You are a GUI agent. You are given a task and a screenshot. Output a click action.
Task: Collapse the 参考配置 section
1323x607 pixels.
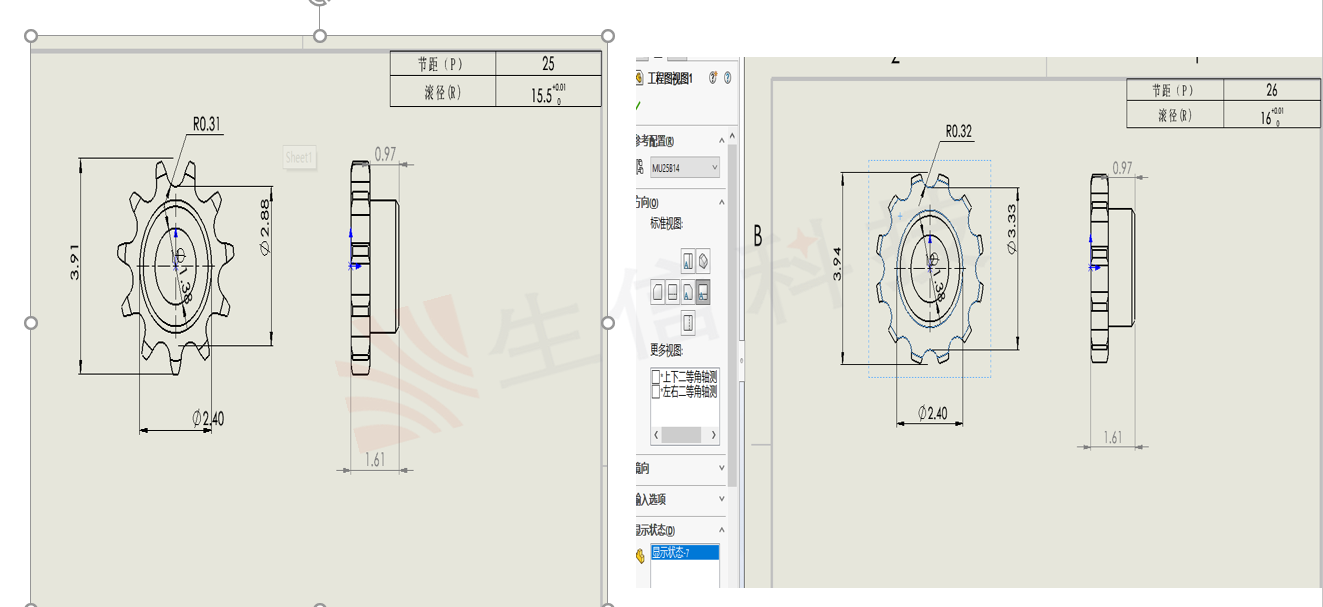pos(722,141)
